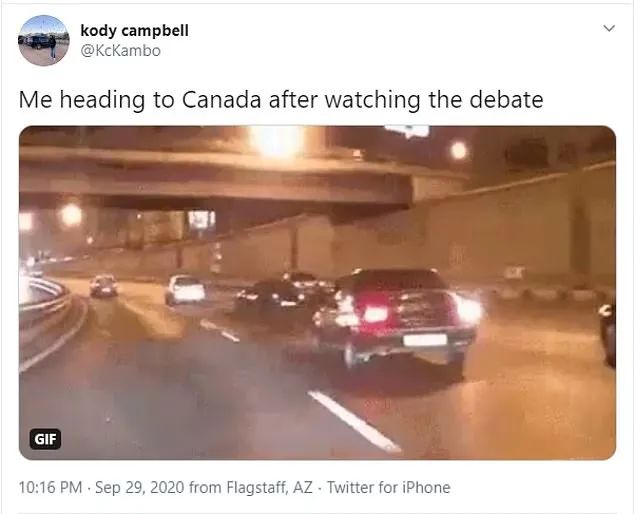Click the white car in the GIF

pyautogui.click(x=185, y=290)
